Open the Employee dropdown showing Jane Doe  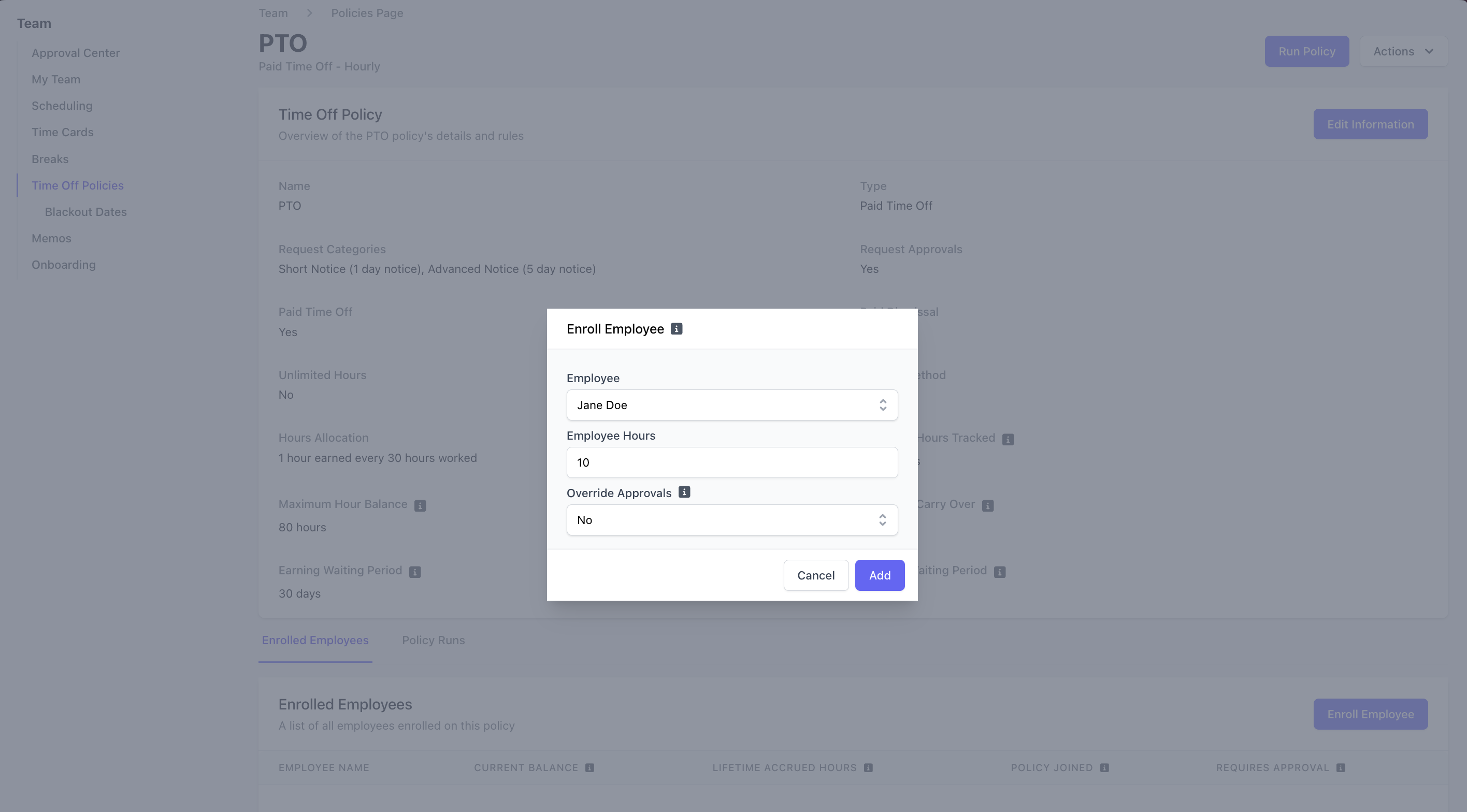click(x=732, y=405)
